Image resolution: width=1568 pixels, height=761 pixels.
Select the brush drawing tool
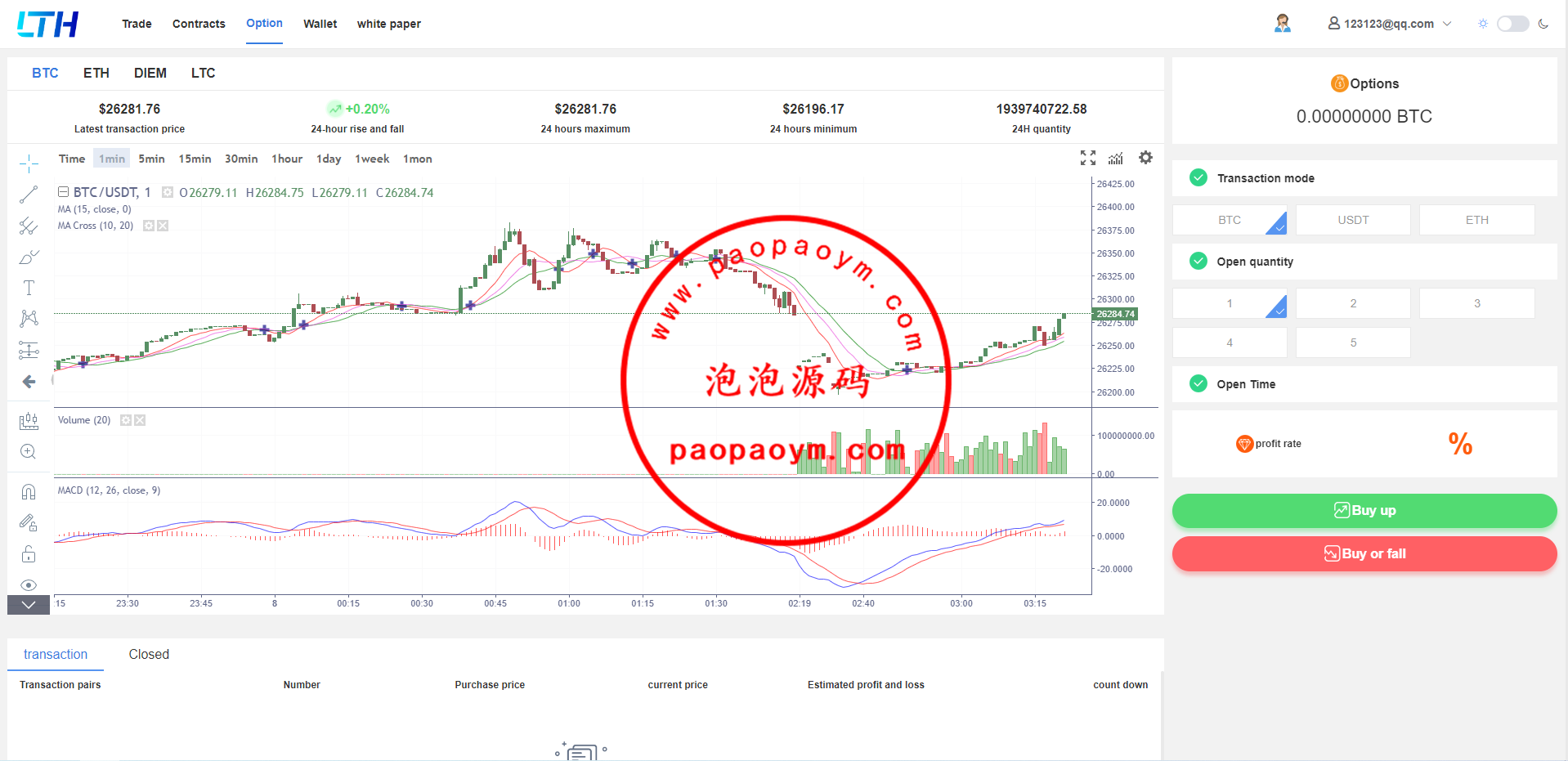[29, 257]
